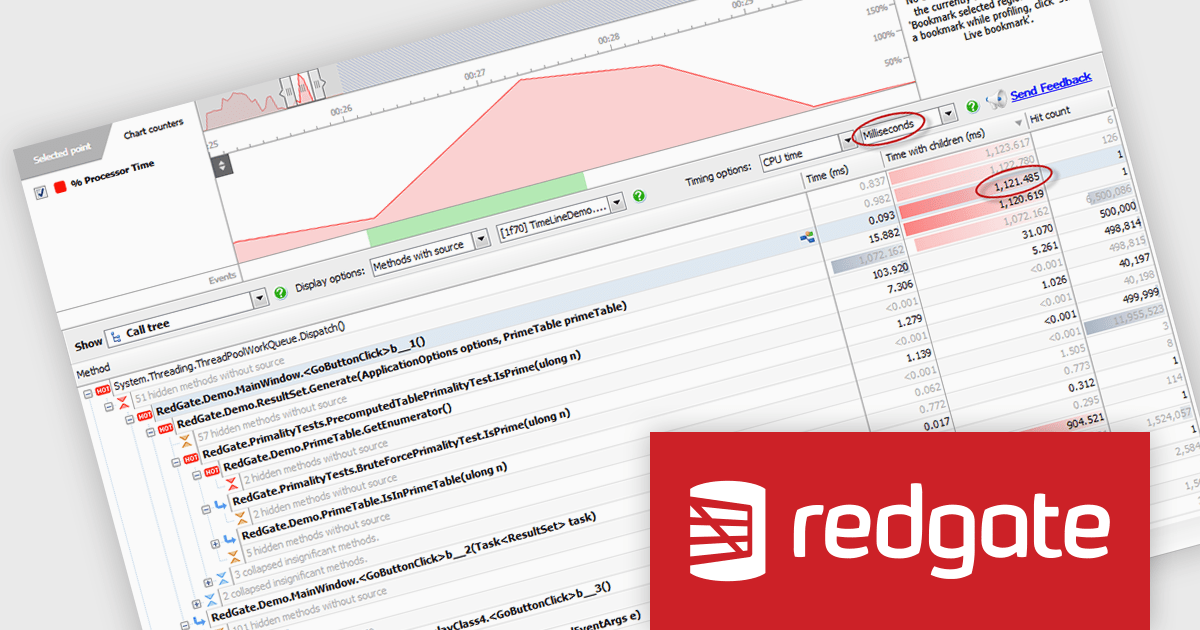Click the timeline vertical zoom stepper arrows
Screen dimensions: 1200x630
223,166
